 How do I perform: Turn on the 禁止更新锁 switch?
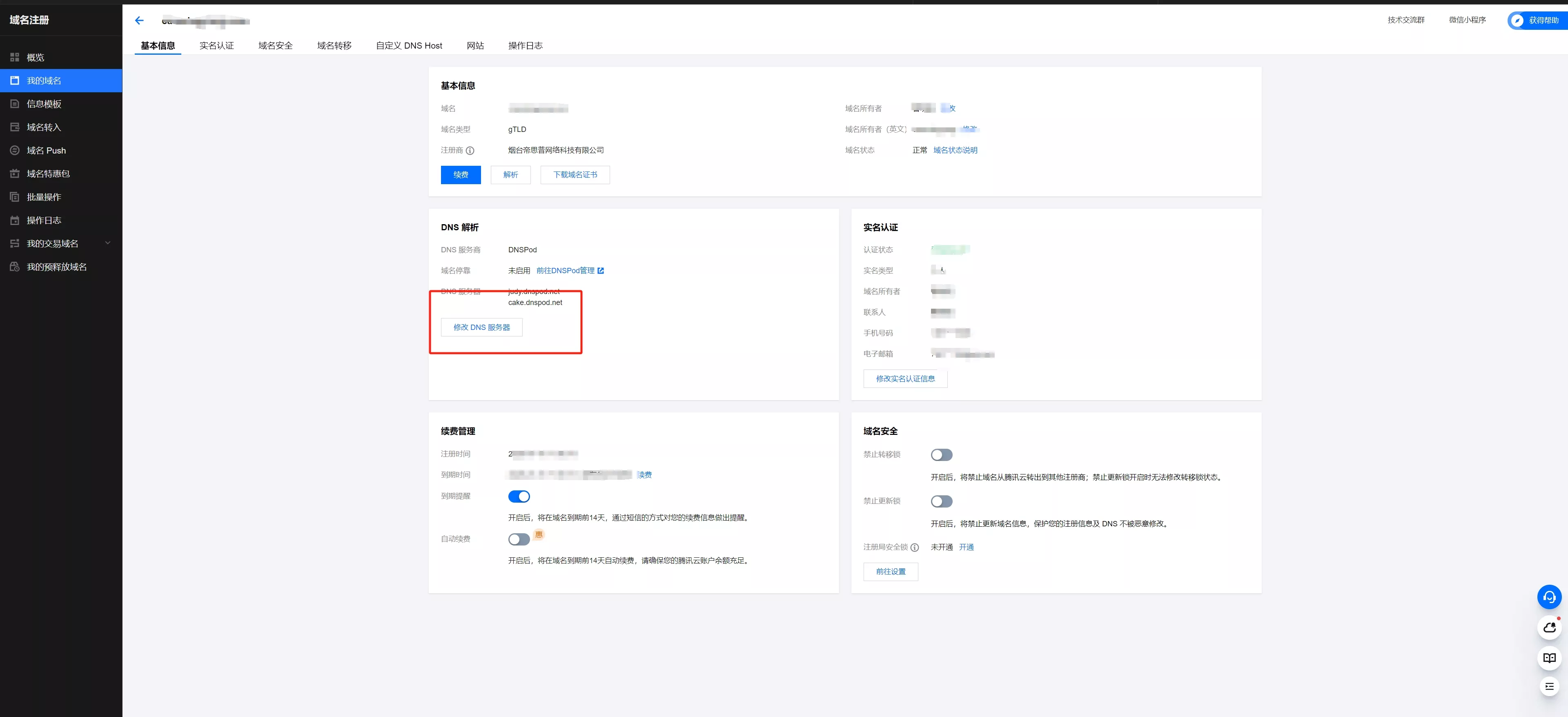coord(941,501)
